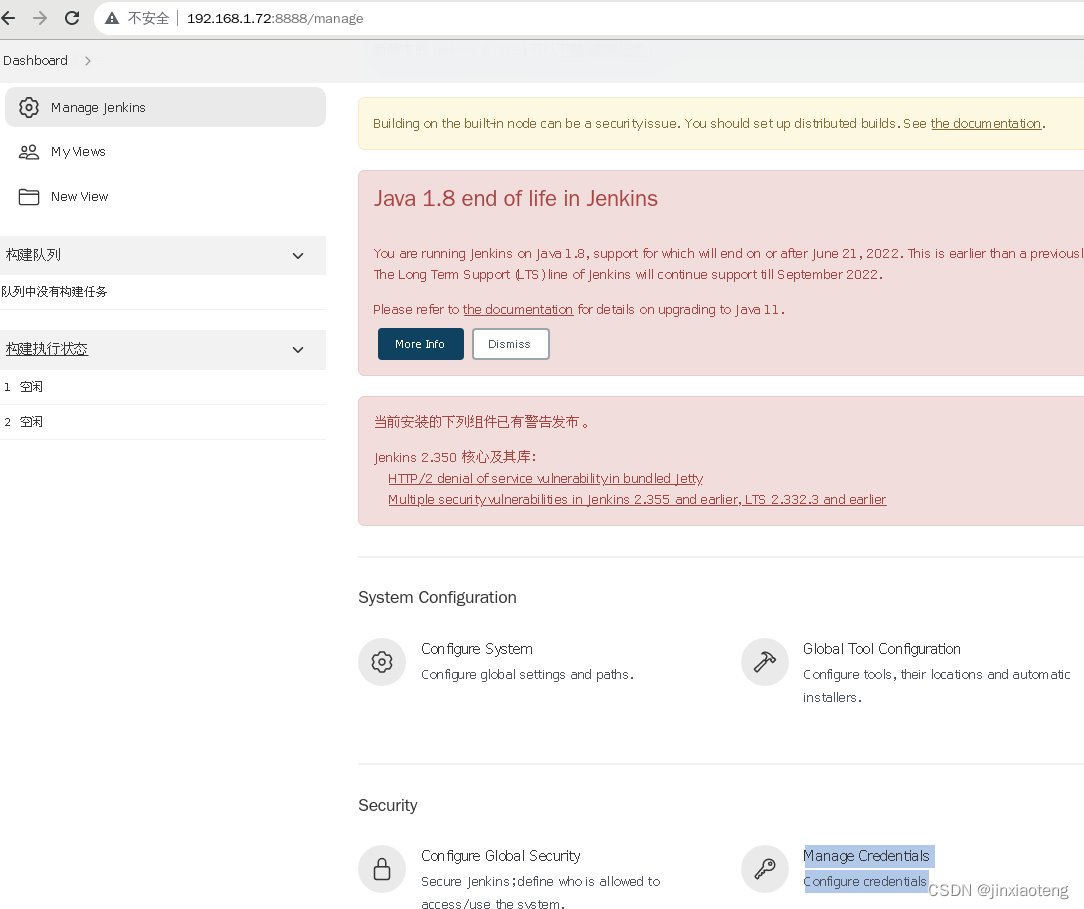Open Multiple security vulnerabilities in Jenkins link
The image size is (1084, 909).
click(x=637, y=499)
